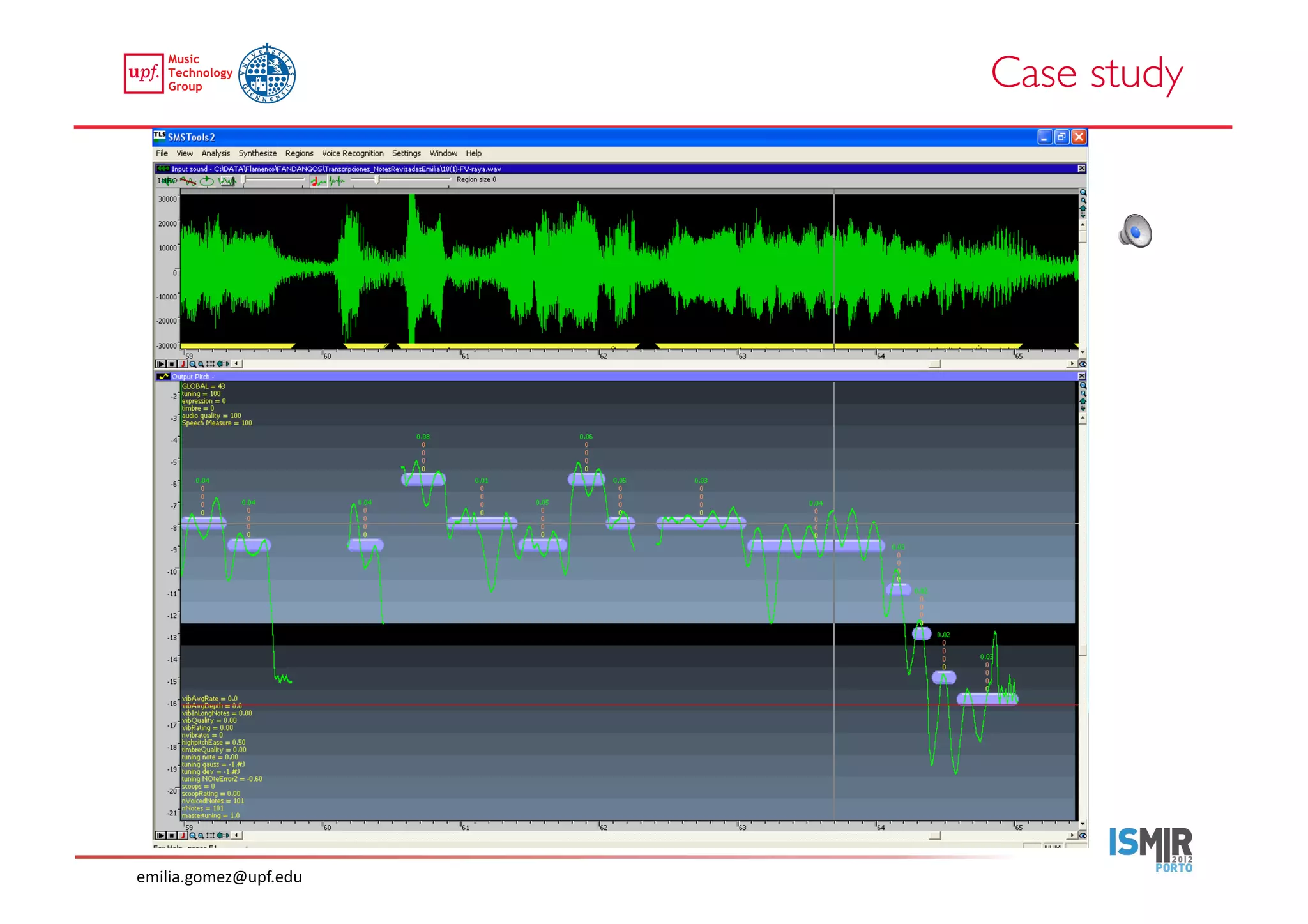Open the Voice Recognition menu
Viewport: 1308px width, 924px height.
(x=353, y=153)
